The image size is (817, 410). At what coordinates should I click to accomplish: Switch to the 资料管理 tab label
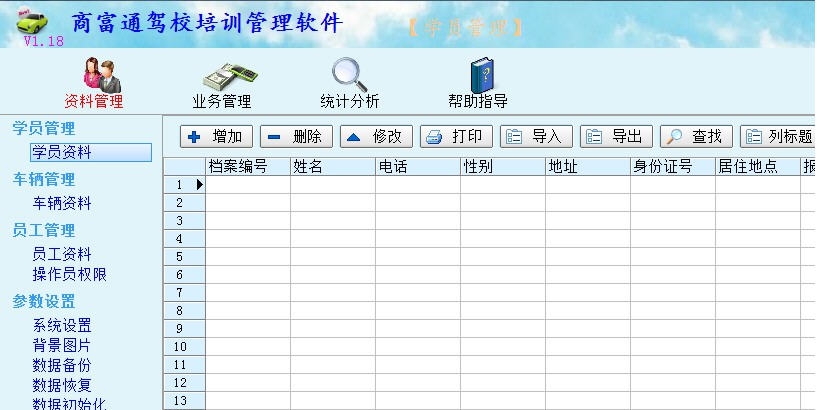[x=94, y=101]
